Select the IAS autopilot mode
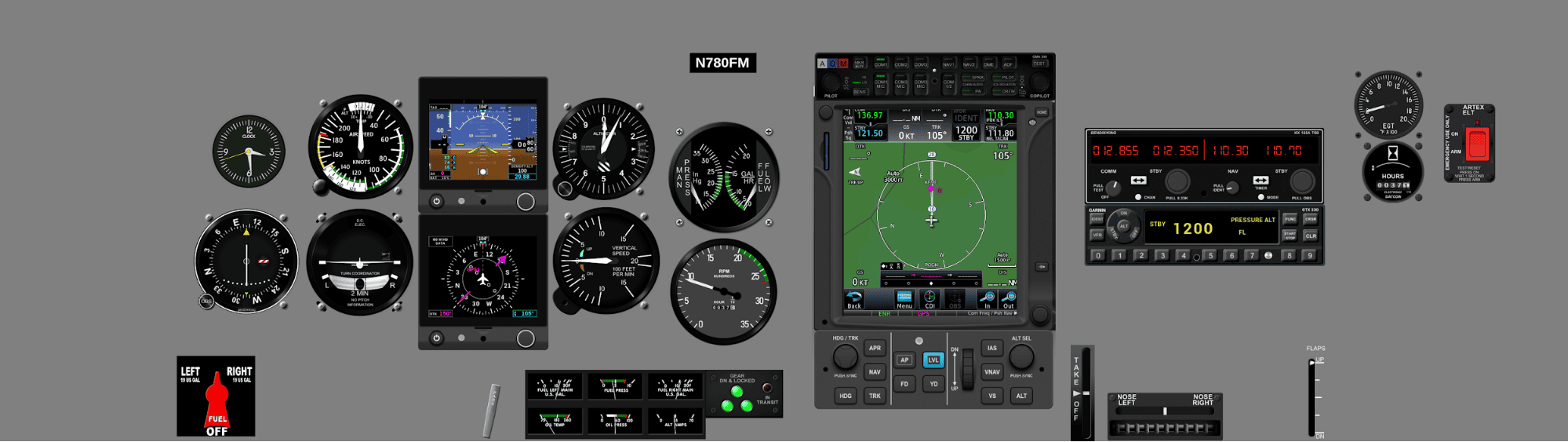This screenshot has width=1568, height=442. [992, 348]
